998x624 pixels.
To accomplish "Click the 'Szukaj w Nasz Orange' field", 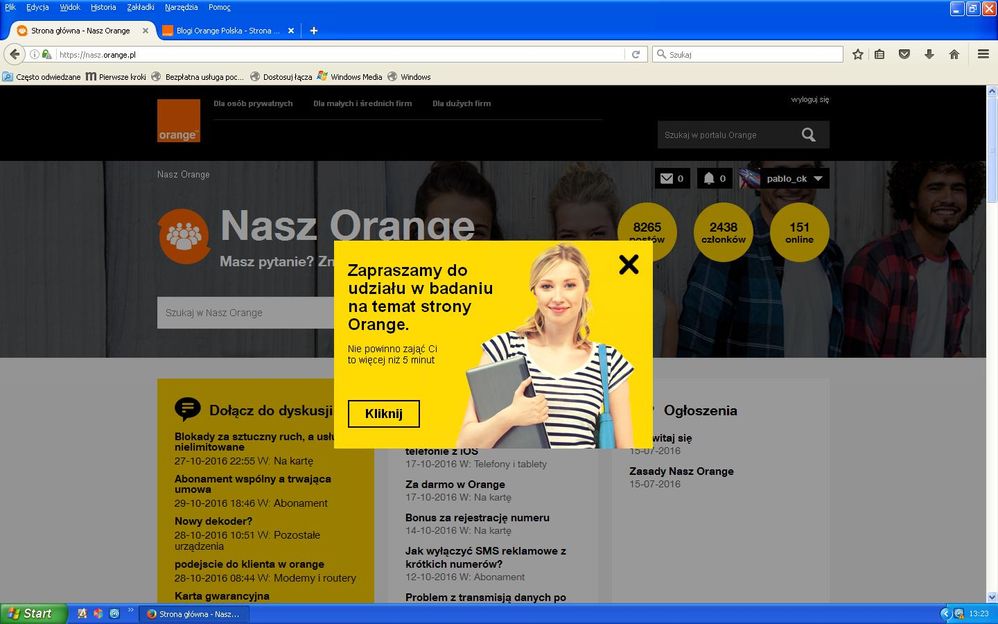I will tap(245, 313).
